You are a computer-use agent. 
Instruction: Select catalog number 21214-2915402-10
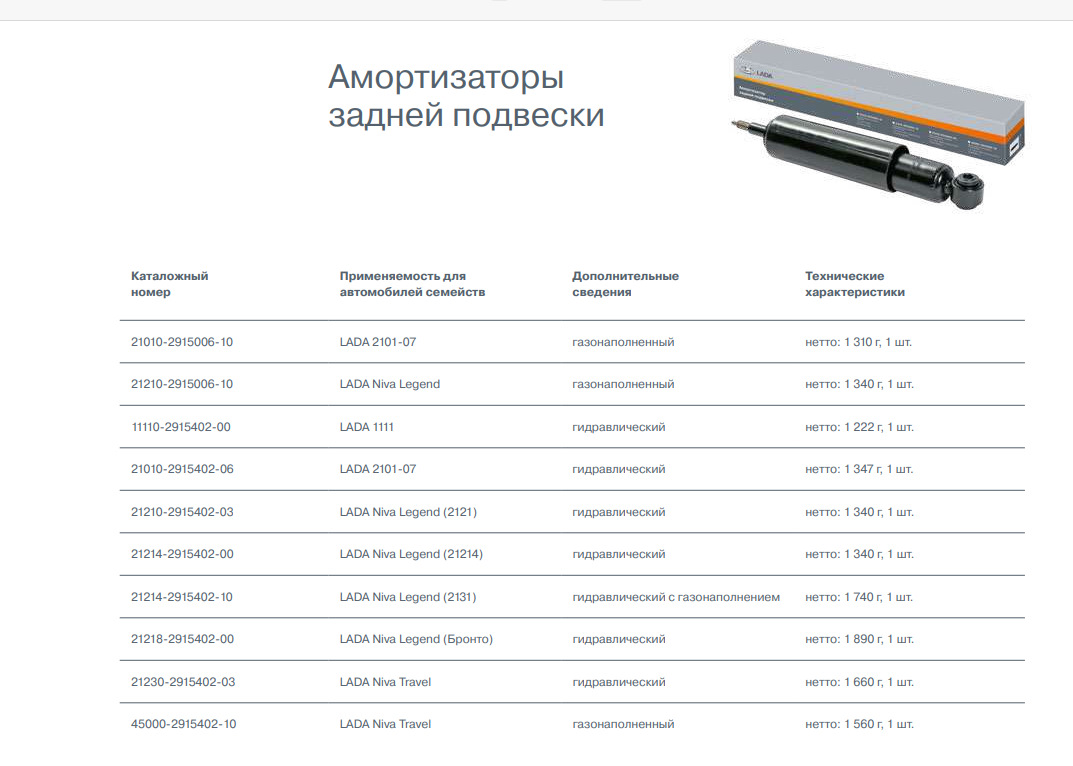pyautogui.click(x=182, y=597)
